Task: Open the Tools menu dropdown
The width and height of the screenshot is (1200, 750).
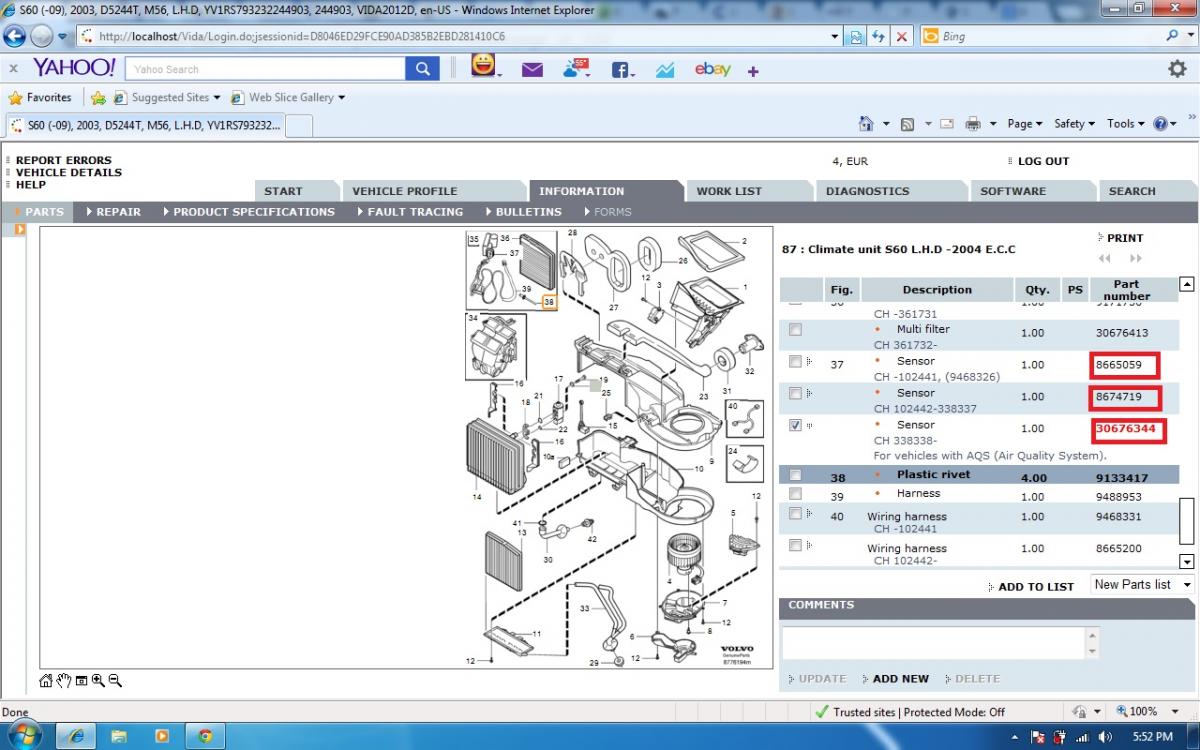Action: [x=1126, y=124]
